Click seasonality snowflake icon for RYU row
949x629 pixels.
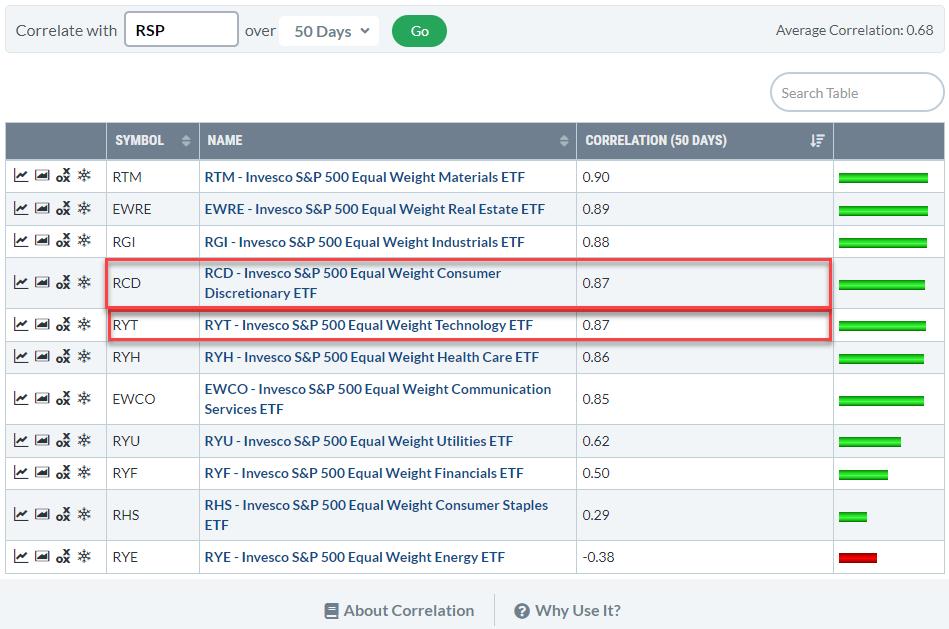pyautogui.click(x=85, y=441)
